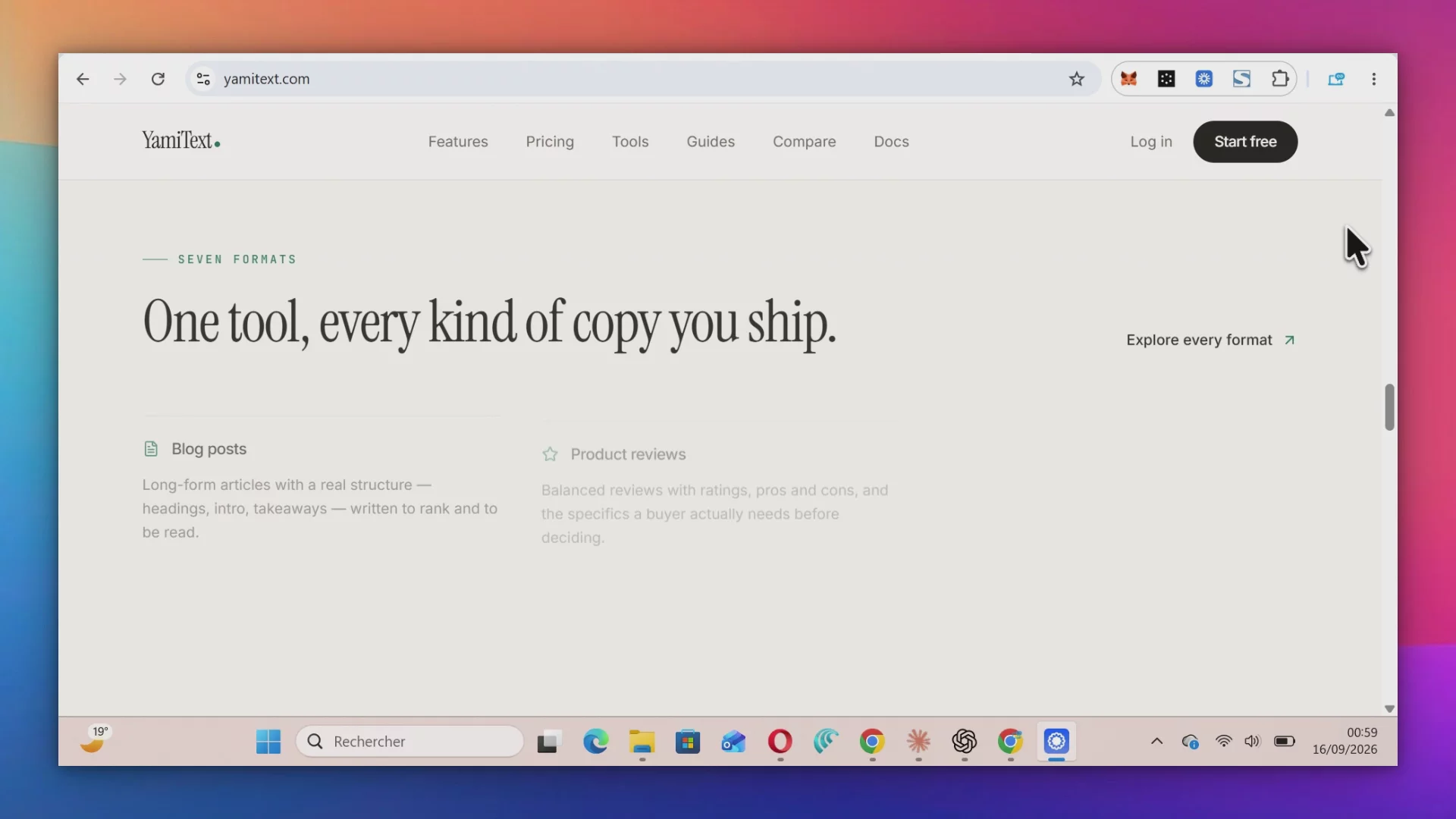This screenshot has height=819, width=1456.
Task: Open the Opera browser taskbar icon
Action: [780, 742]
